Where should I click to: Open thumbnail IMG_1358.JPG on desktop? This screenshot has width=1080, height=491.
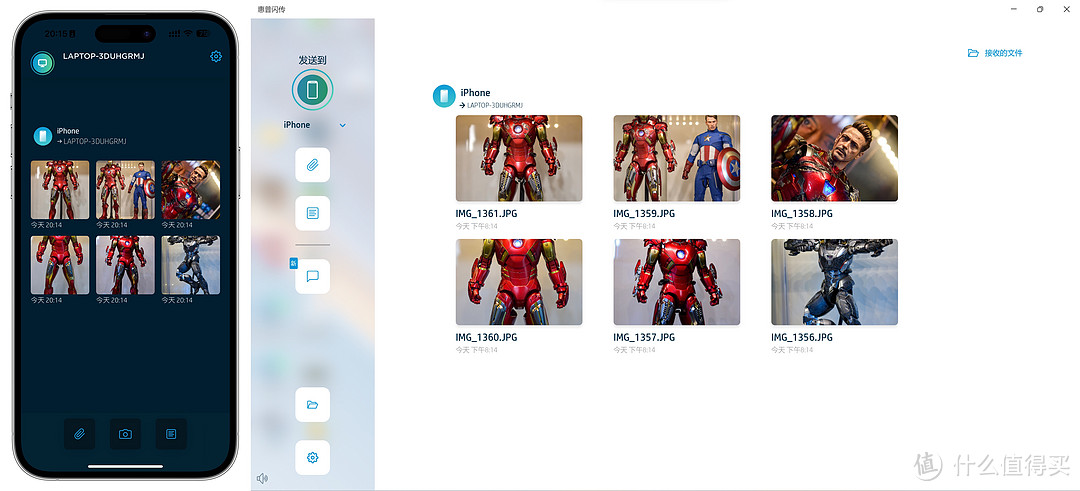tap(834, 158)
